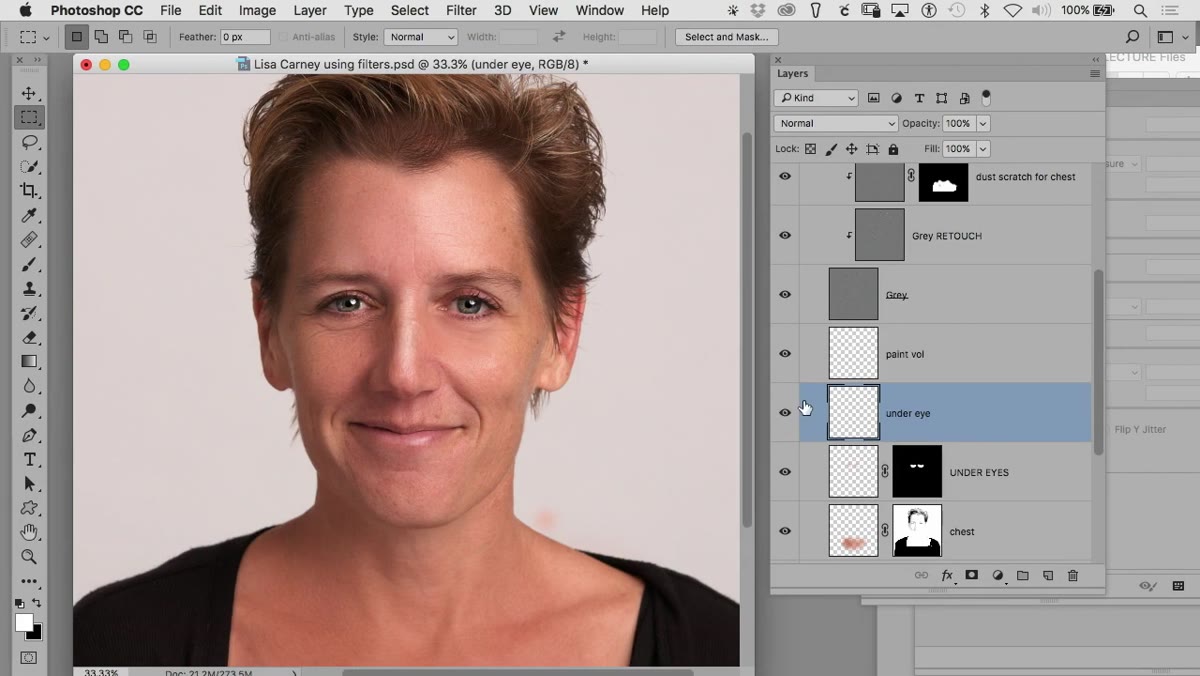1200x676 pixels.
Task: Click Lock all padlock icon
Action: 893,149
